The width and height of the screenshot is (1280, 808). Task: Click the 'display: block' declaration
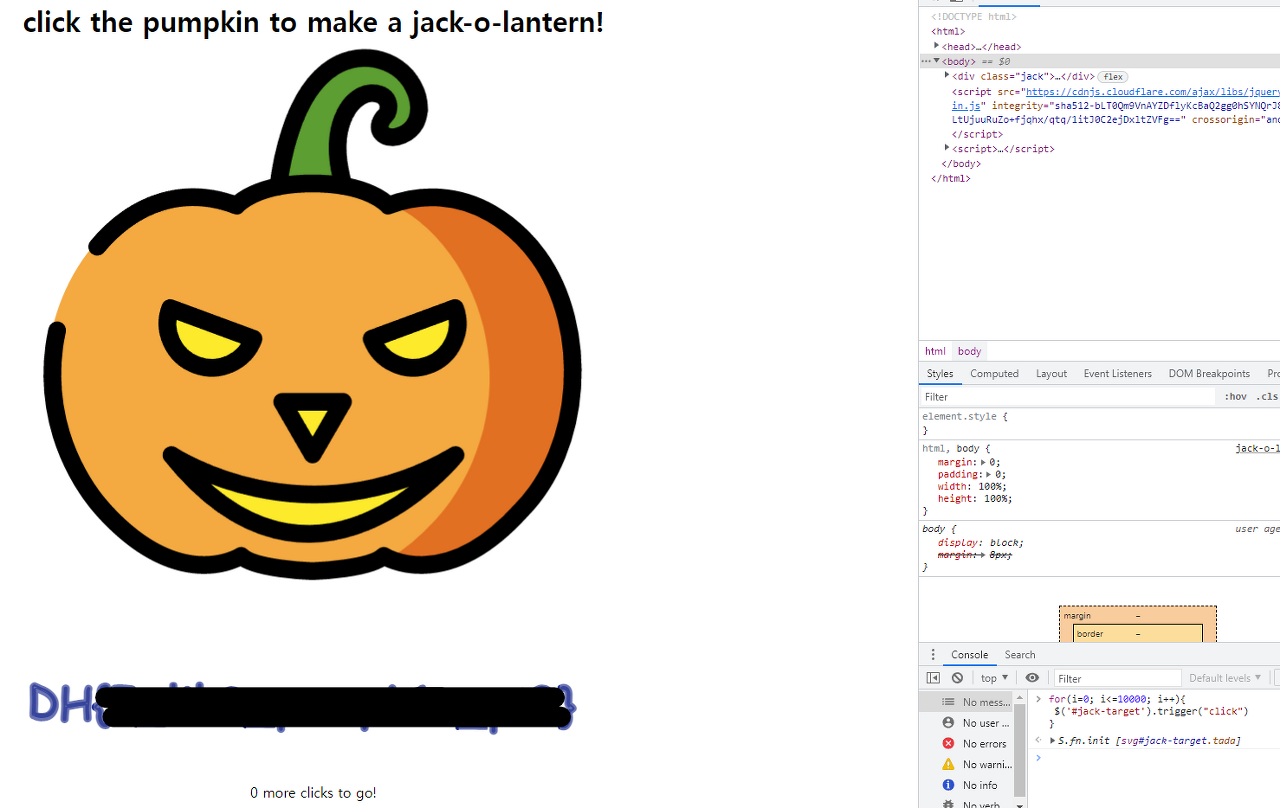click(981, 543)
